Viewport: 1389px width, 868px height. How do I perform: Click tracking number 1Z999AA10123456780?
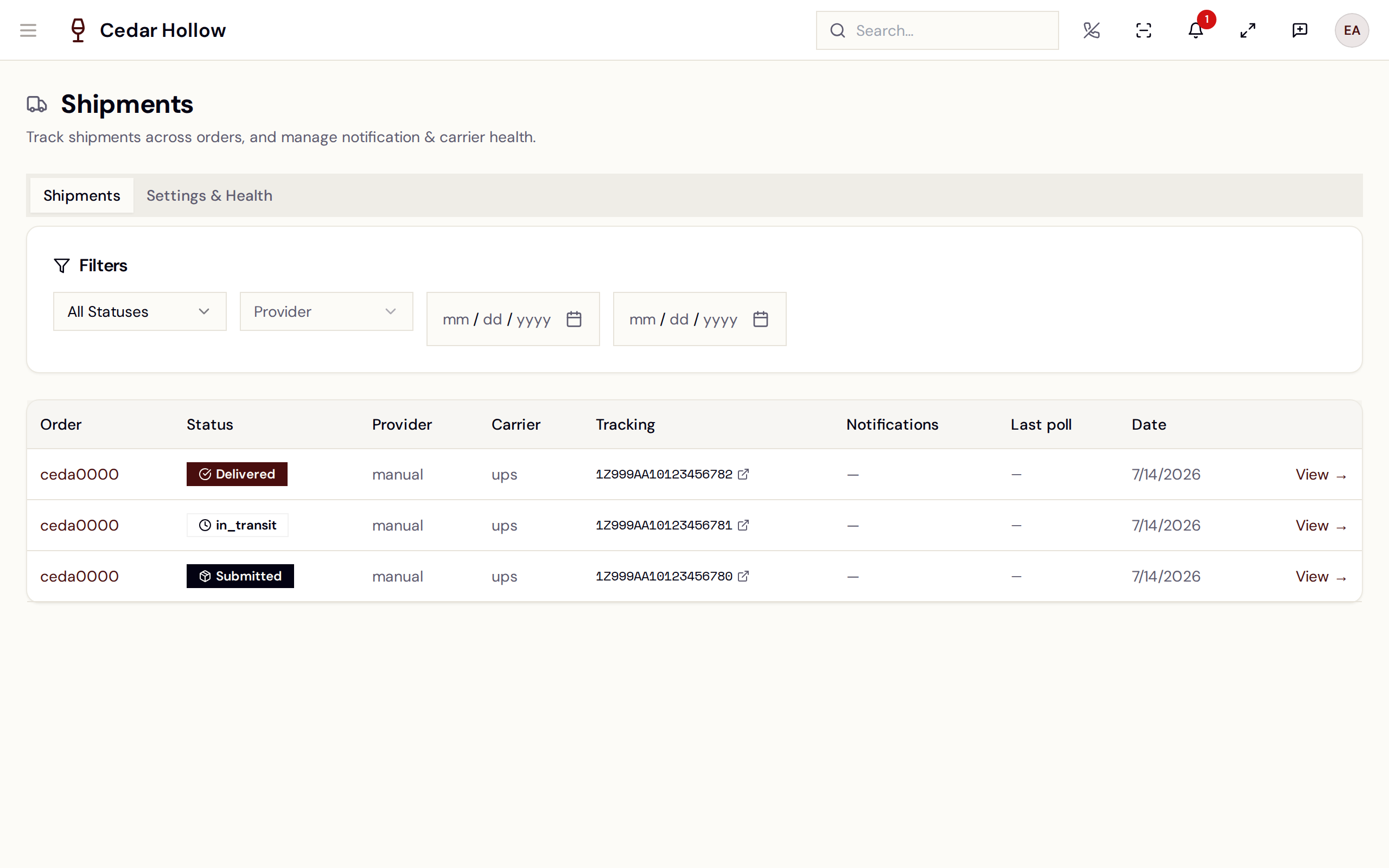click(664, 576)
